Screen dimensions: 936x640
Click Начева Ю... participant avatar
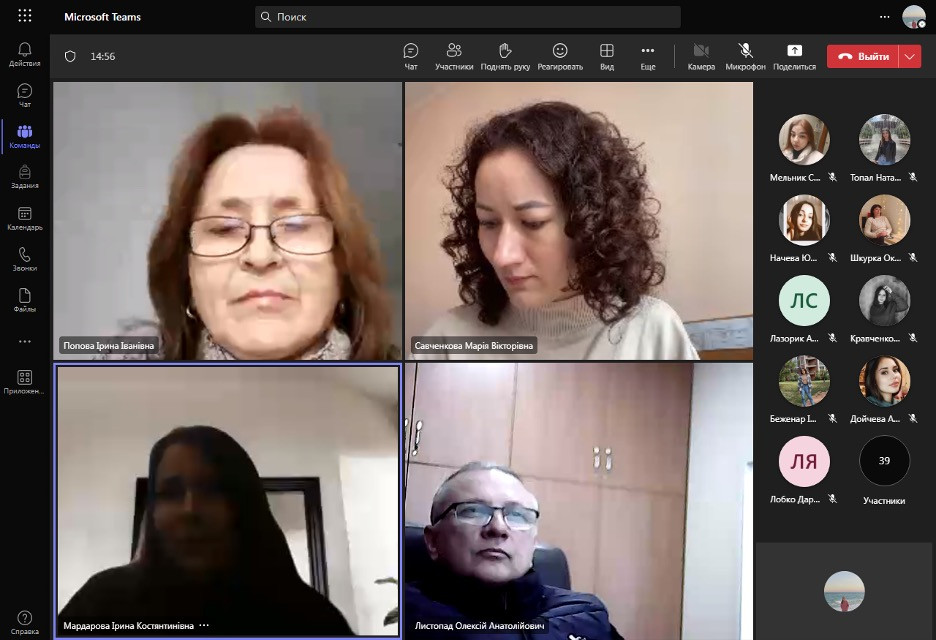[x=804, y=220]
